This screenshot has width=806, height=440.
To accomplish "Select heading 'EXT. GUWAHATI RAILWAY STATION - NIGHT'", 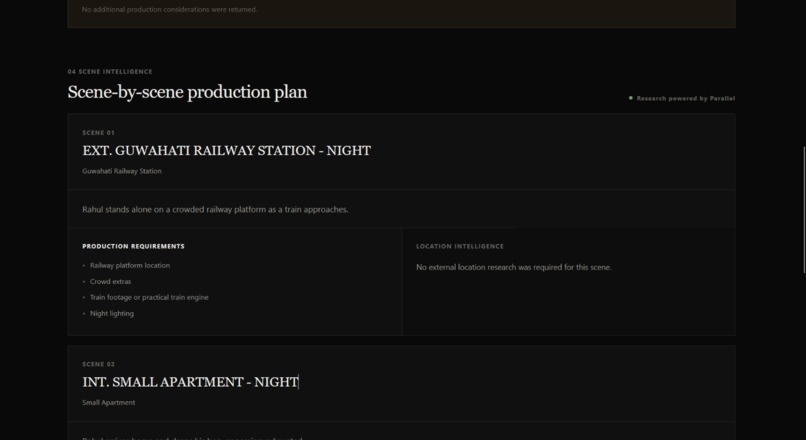I will tap(226, 151).
